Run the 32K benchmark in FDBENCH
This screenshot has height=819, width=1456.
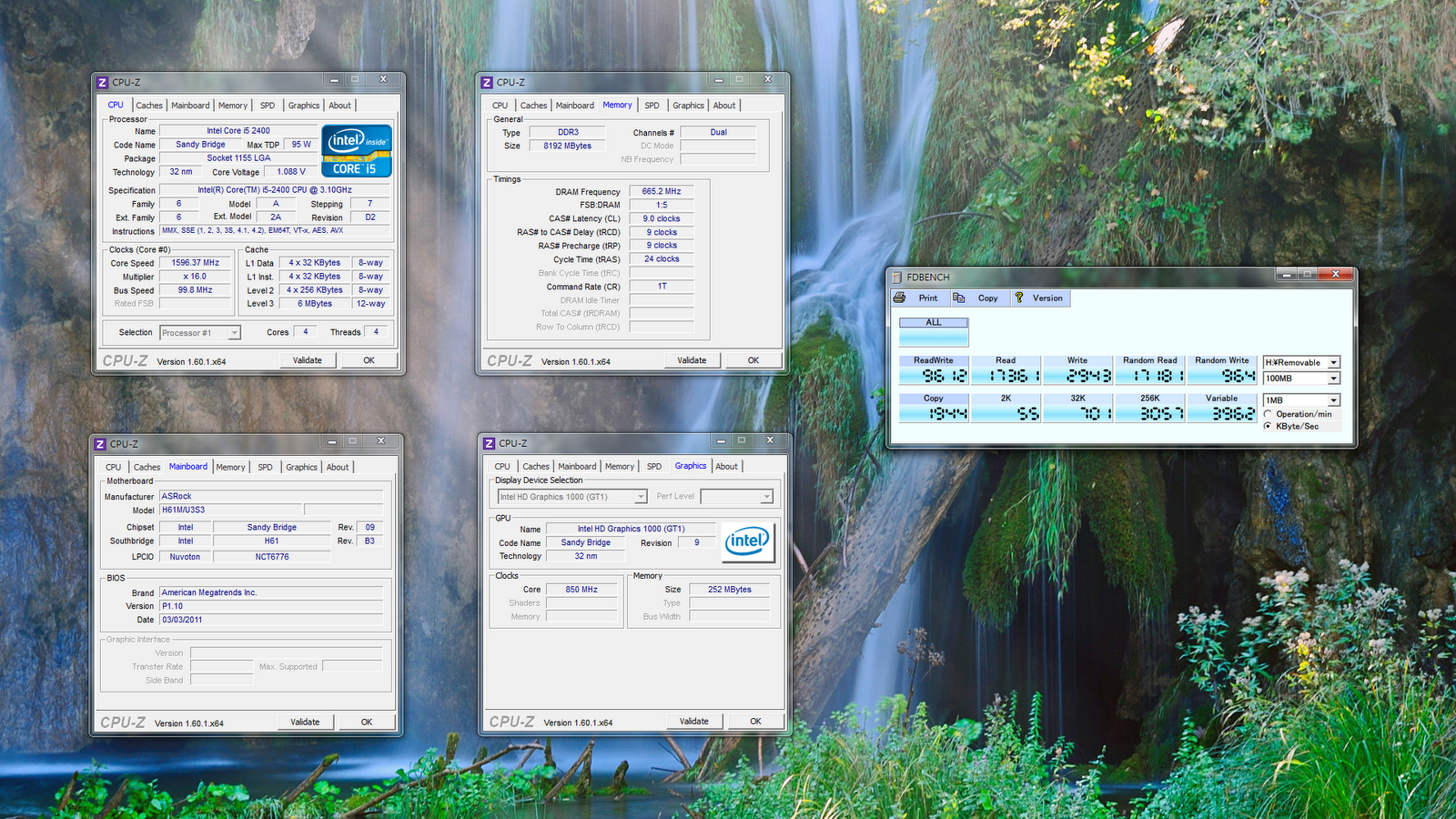tap(1077, 409)
